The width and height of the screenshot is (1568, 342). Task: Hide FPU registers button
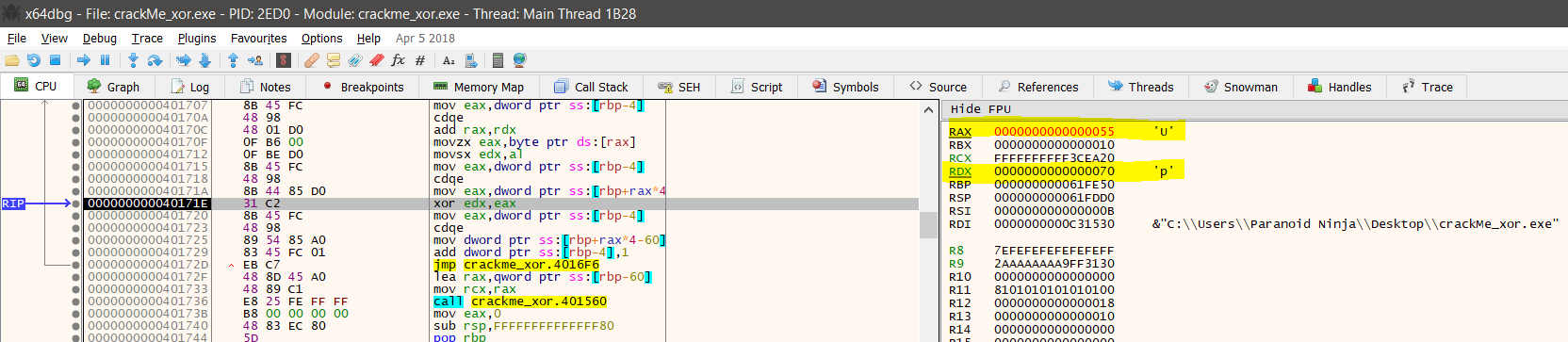(980, 108)
